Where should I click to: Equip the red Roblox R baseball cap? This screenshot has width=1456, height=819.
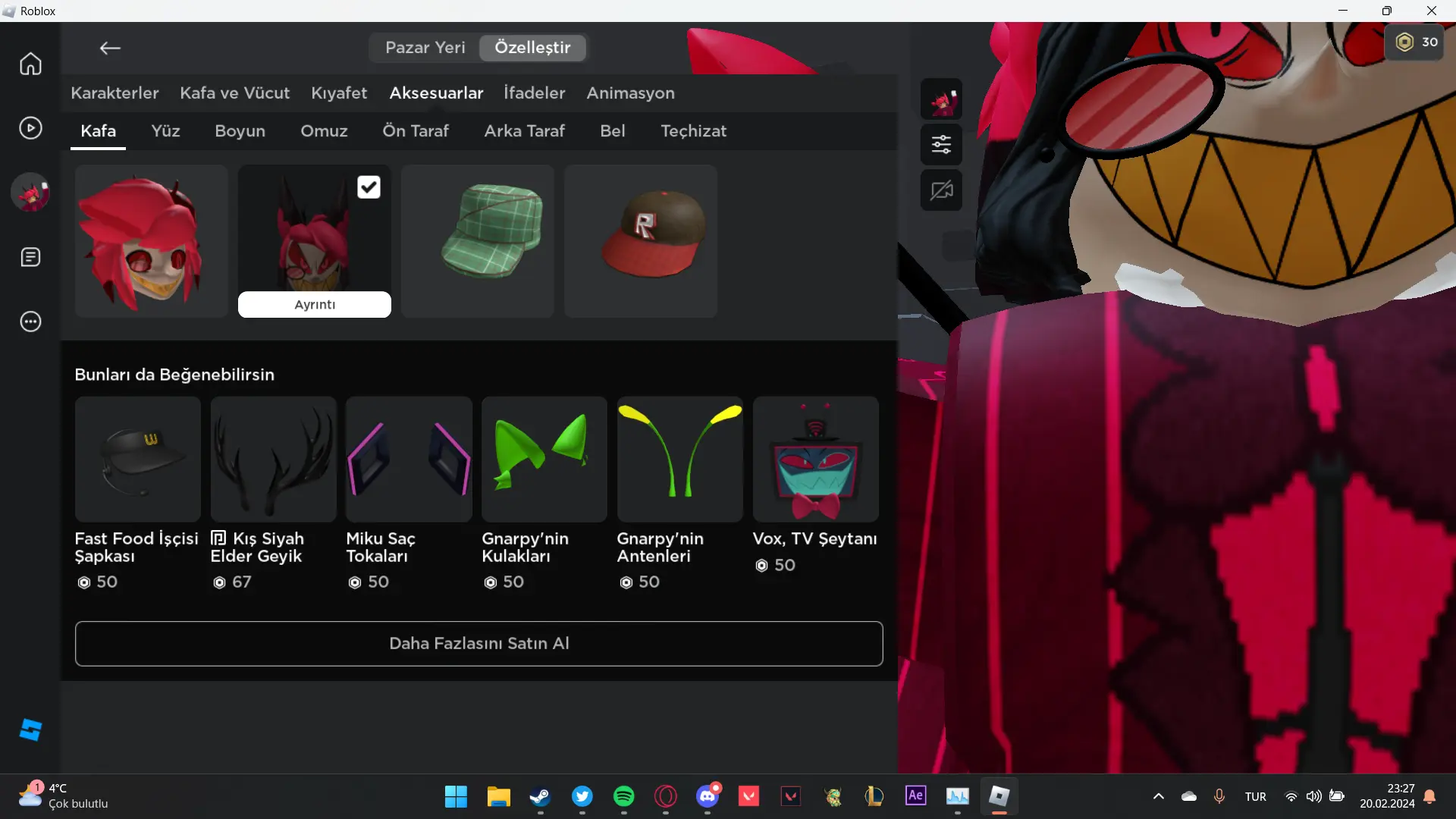click(640, 241)
